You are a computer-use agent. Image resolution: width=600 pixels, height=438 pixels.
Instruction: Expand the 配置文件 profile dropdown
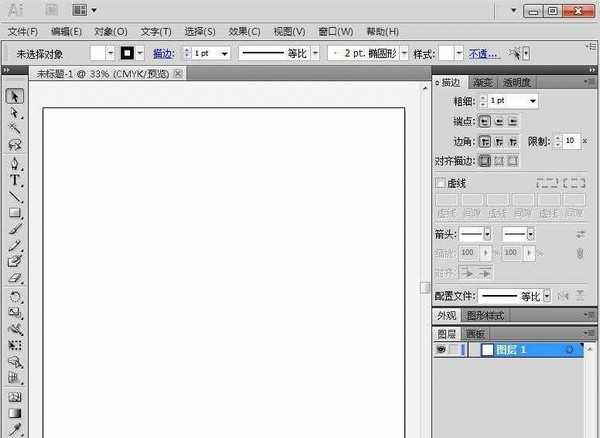pyautogui.click(x=547, y=296)
